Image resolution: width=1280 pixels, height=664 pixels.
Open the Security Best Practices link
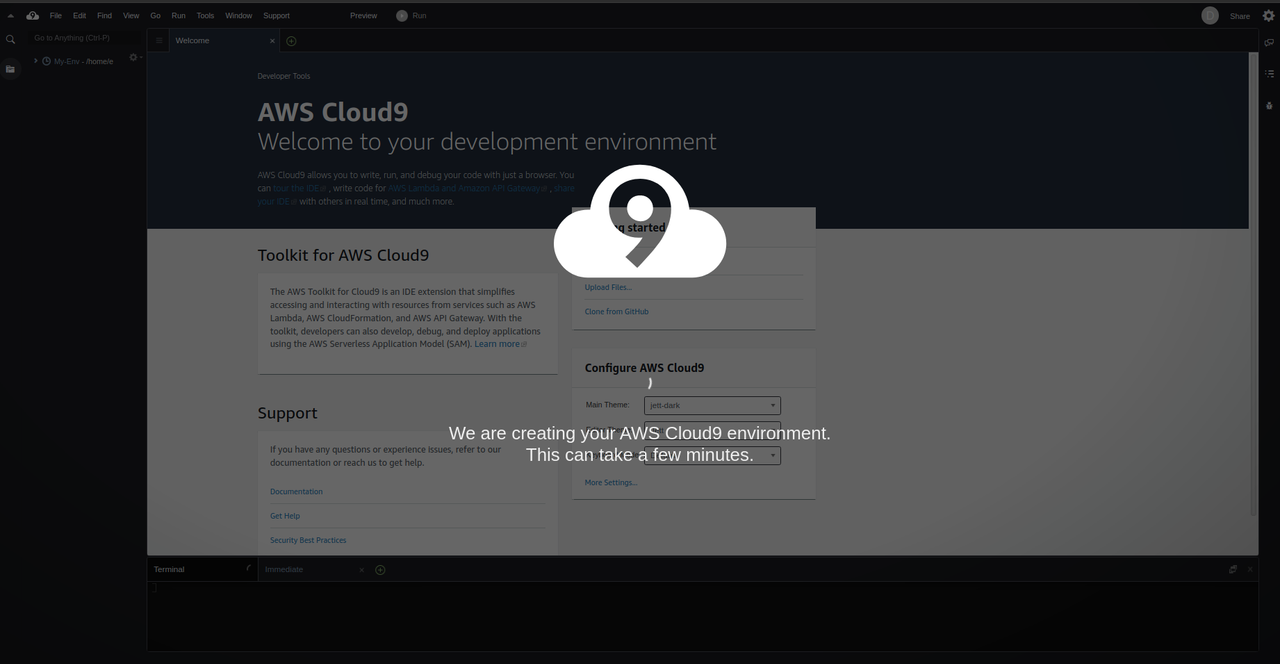click(x=308, y=540)
